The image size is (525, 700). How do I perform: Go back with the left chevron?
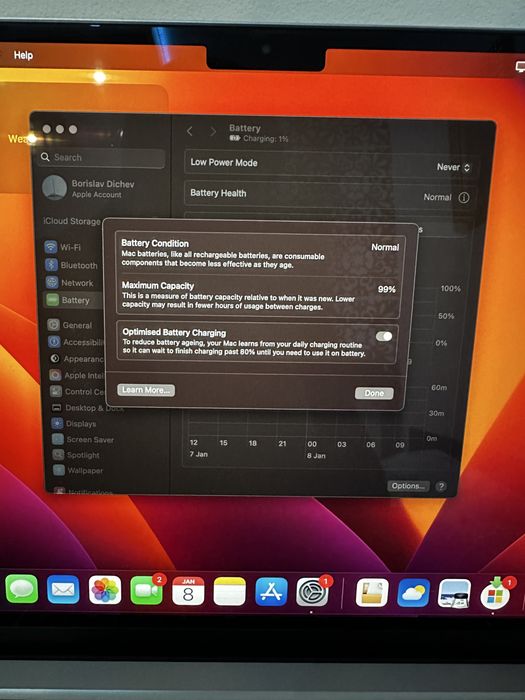[x=190, y=131]
